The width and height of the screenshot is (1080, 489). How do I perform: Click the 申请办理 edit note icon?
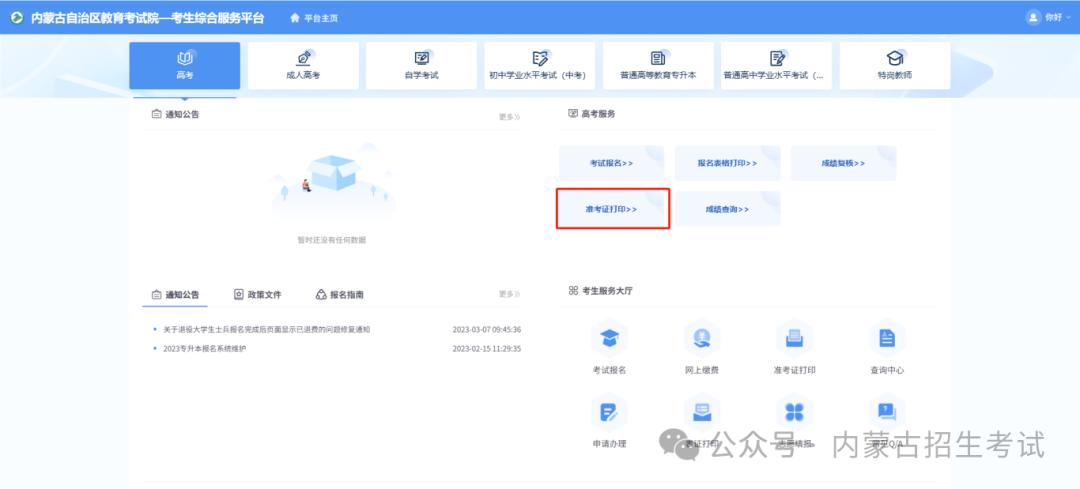610,411
